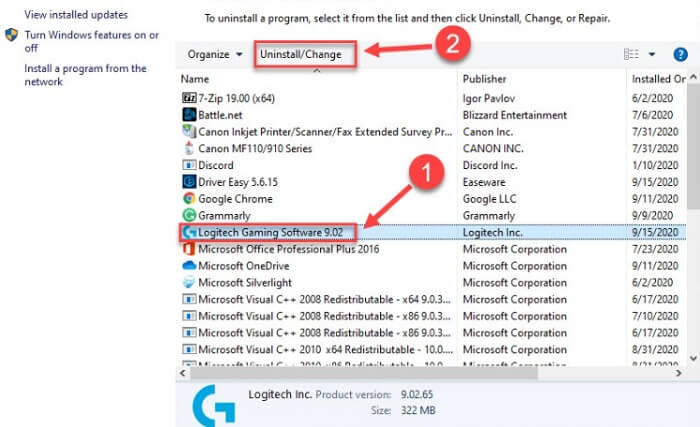Click the vertical scrollbar up arrow
The height and width of the screenshot is (427, 700).
[693, 77]
